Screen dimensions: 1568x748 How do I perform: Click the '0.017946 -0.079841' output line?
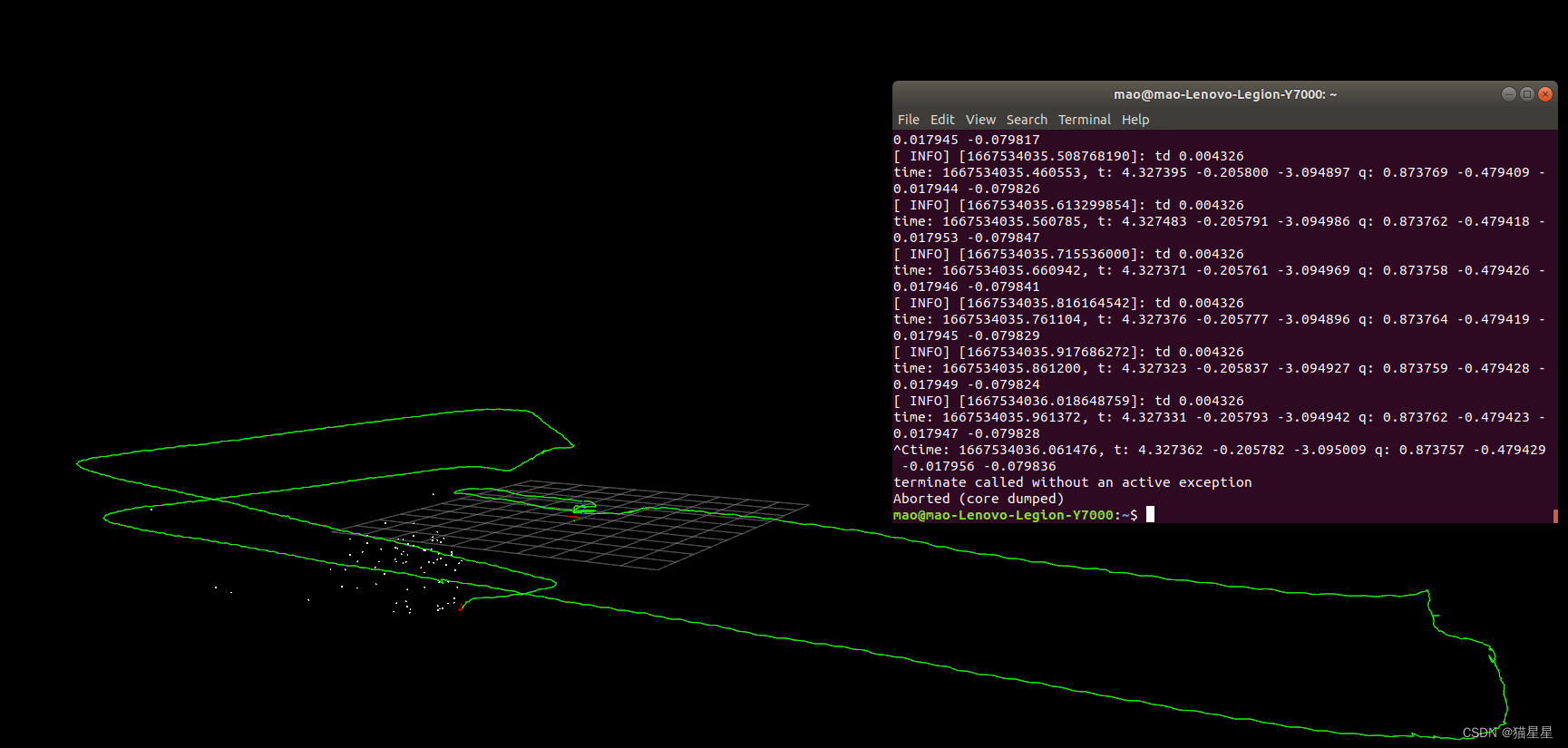967,287
